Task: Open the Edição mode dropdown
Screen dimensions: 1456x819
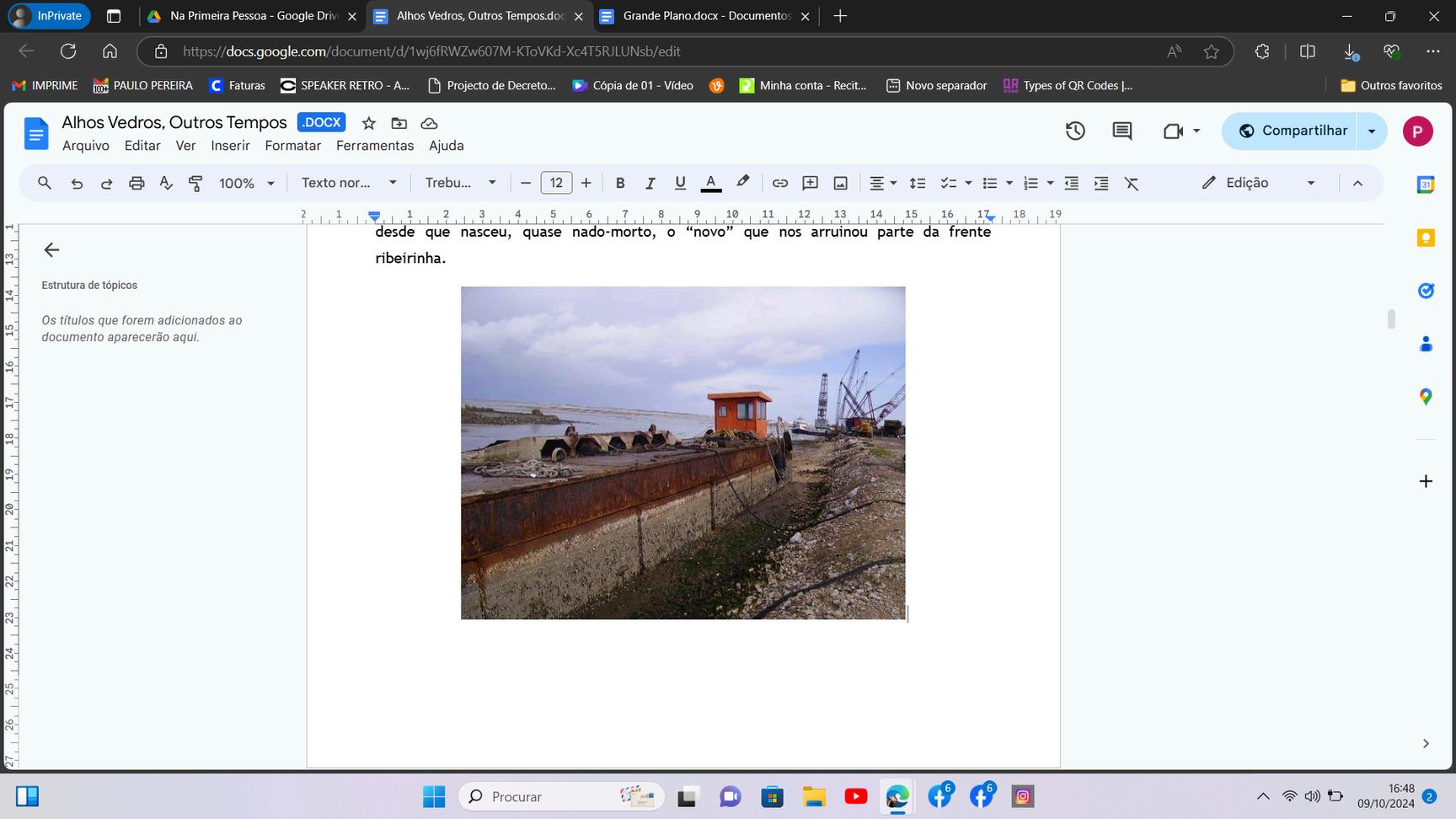Action: click(x=1258, y=183)
